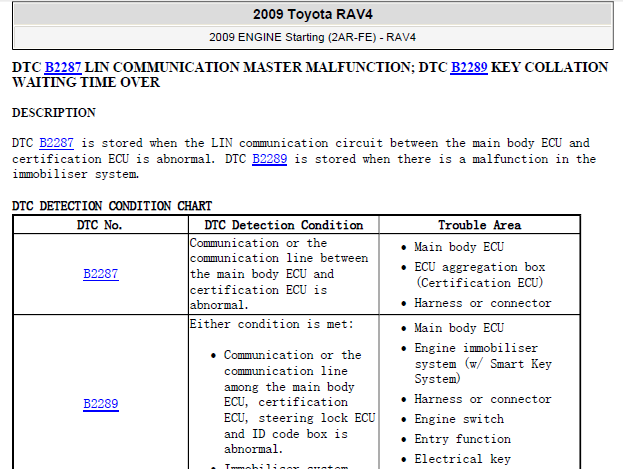Click the '2009 ENGINE Starting (2AR-FE) - RAV4' subtitle
Viewport: 623px width, 469px height.
coord(313,37)
